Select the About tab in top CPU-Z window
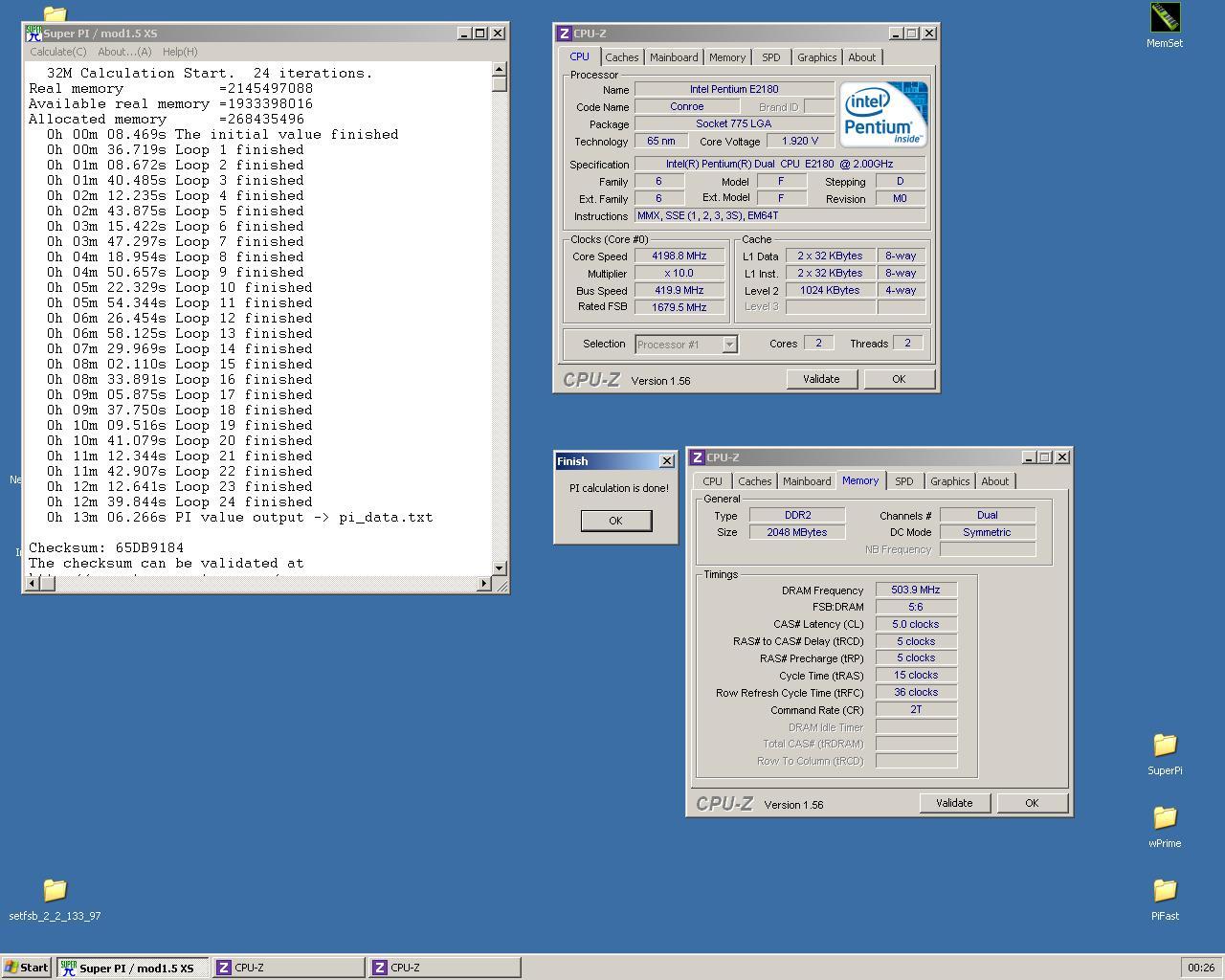Viewport: 1225px width, 980px height. [861, 57]
